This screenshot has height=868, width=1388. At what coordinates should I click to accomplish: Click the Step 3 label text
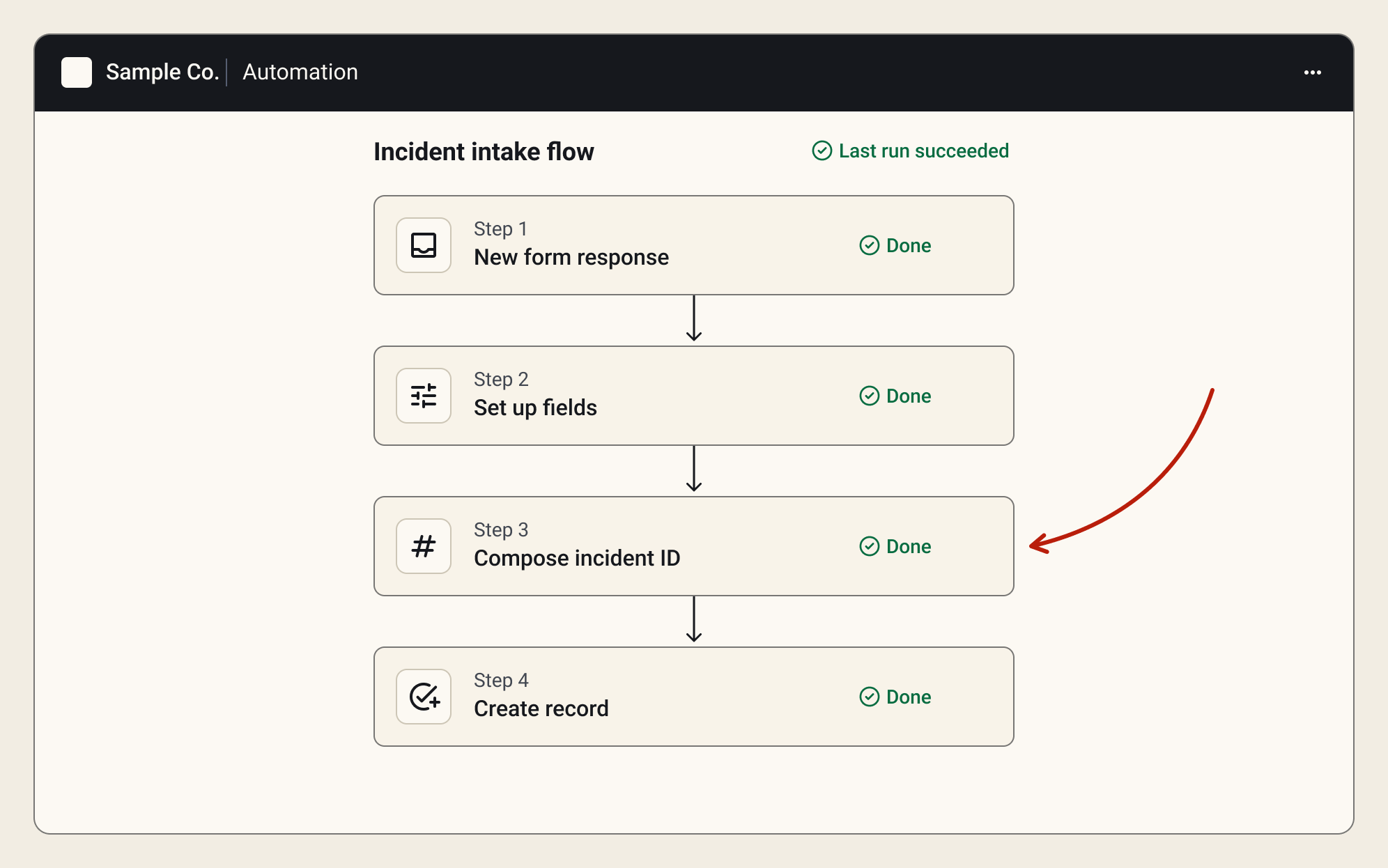[501, 529]
